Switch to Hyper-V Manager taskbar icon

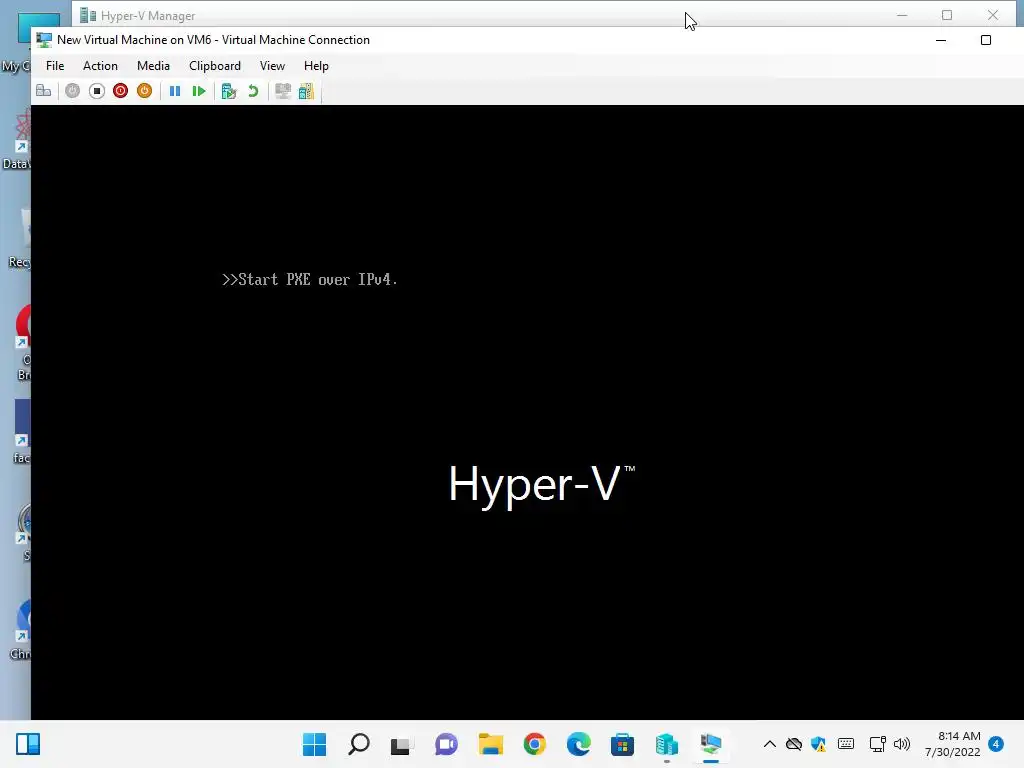pyautogui.click(x=667, y=744)
